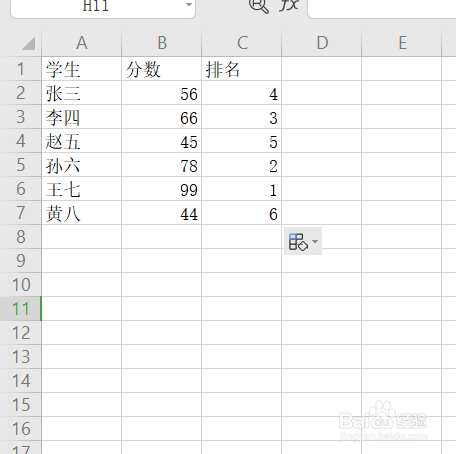Select row 16 header
Viewport: 456px width, 454px height.
(x=21, y=429)
